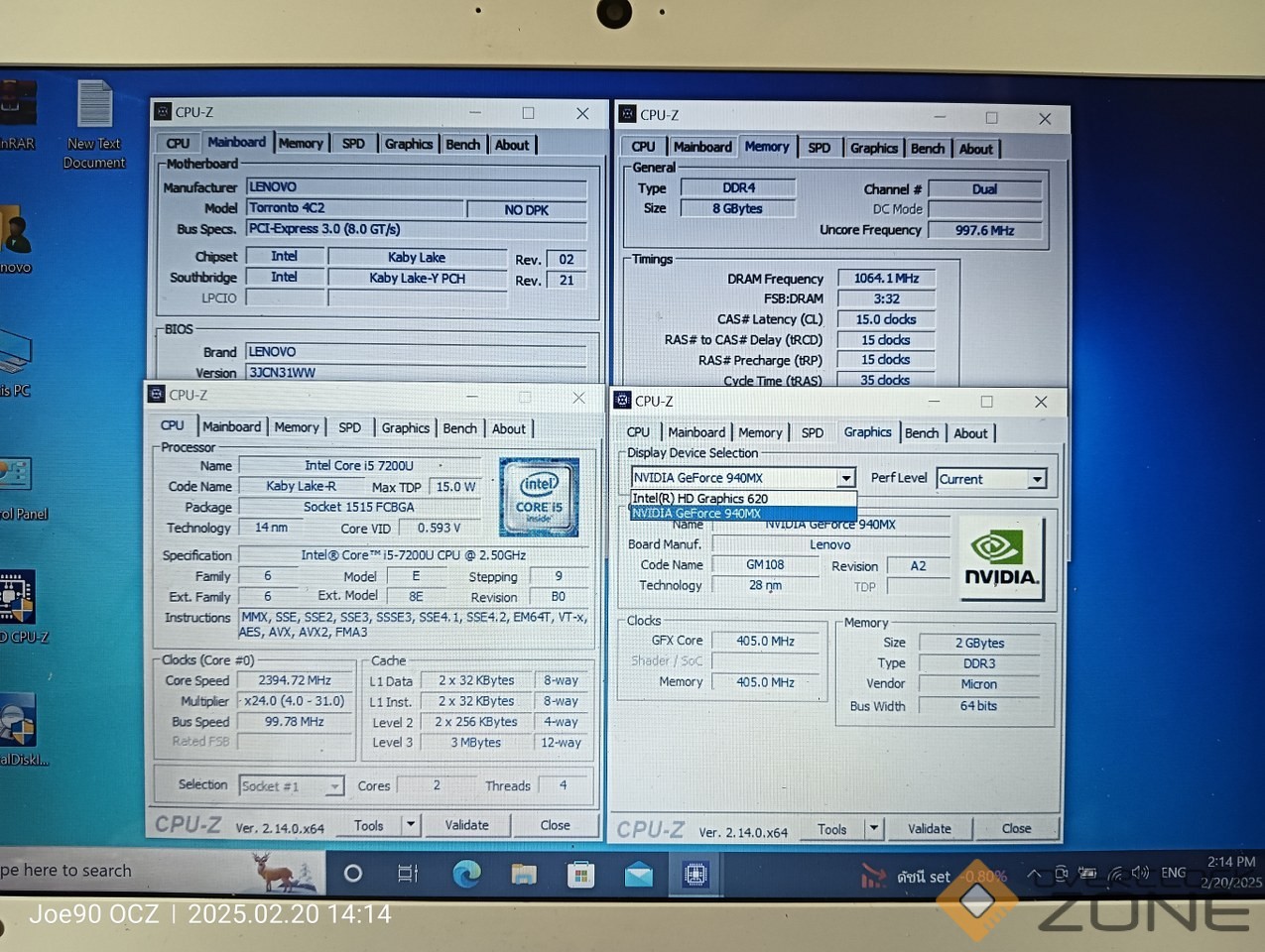1265x952 pixels.
Task: Click the DRAM Frequency value 1064.1 MHz
Action: [x=886, y=279]
